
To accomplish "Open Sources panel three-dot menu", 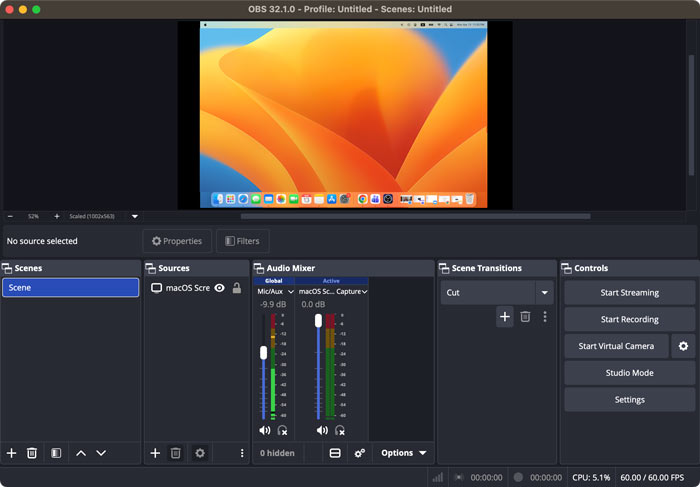I will [x=242, y=453].
